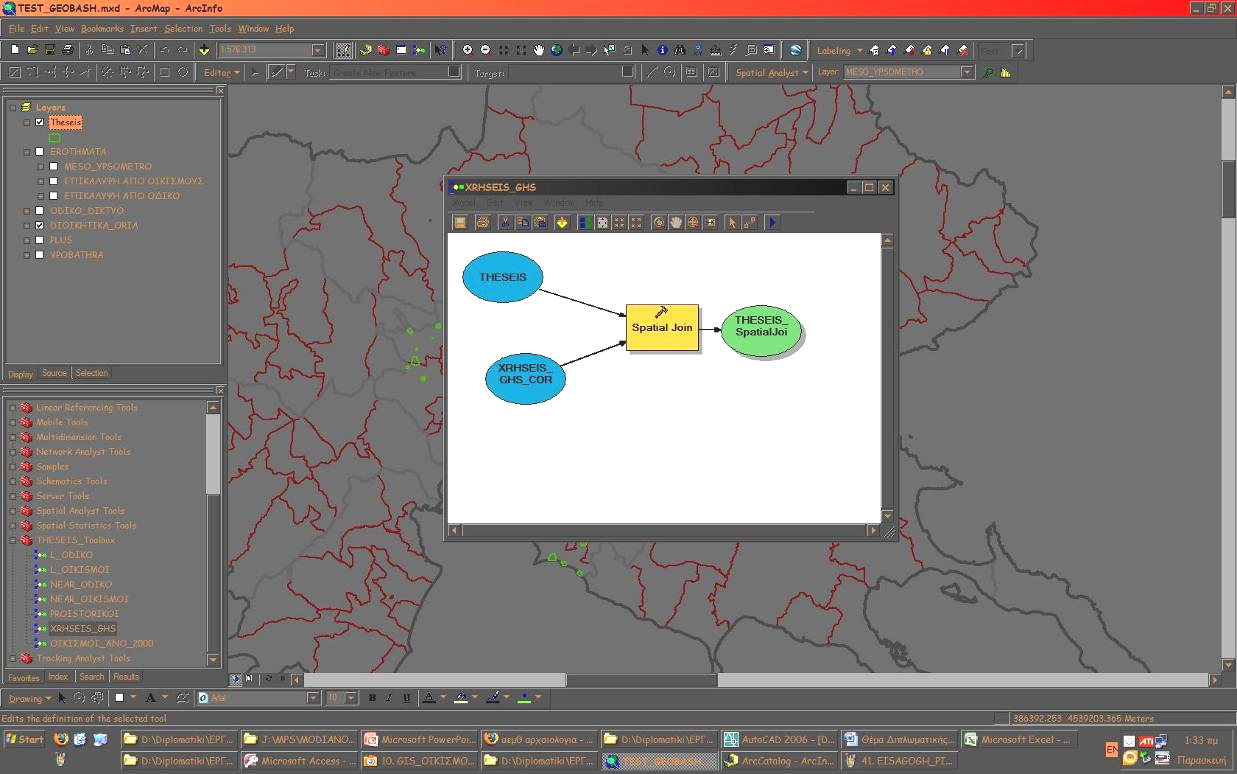Open the Tools menu
The image size is (1237, 774).
coord(220,28)
